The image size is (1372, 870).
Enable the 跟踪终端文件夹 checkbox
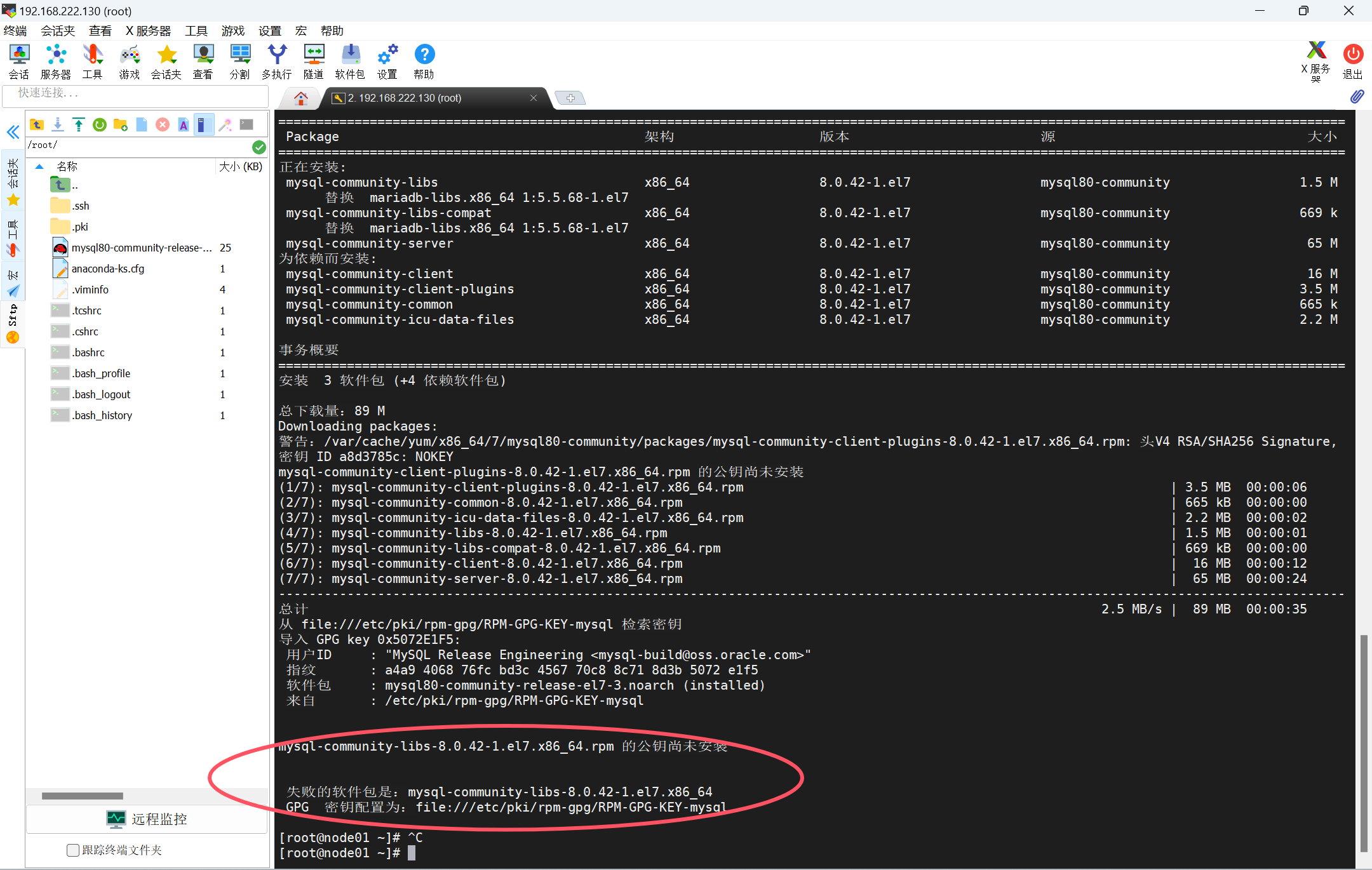click(x=72, y=850)
